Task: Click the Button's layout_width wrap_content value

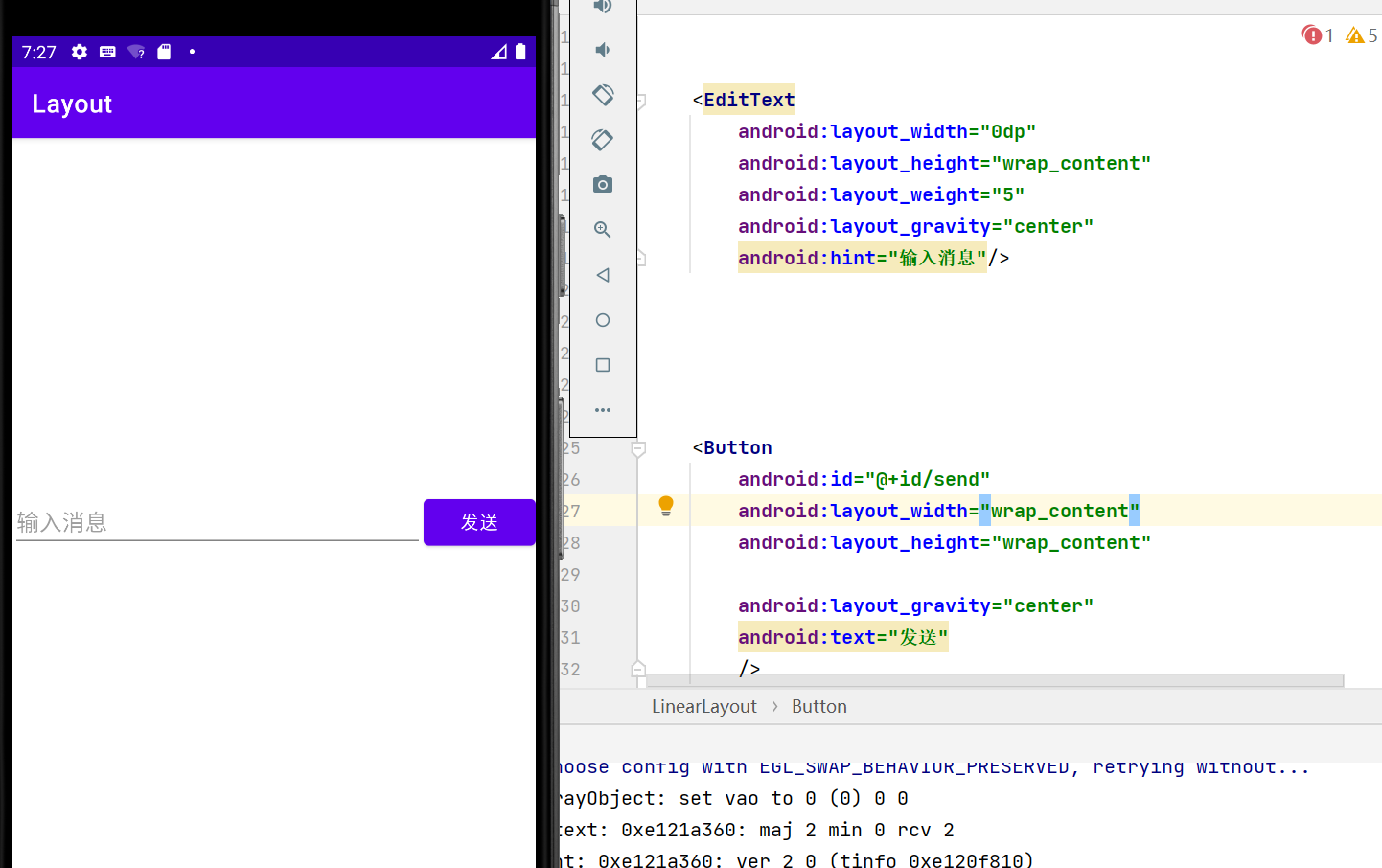Action: pyautogui.click(x=1060, y=511)
